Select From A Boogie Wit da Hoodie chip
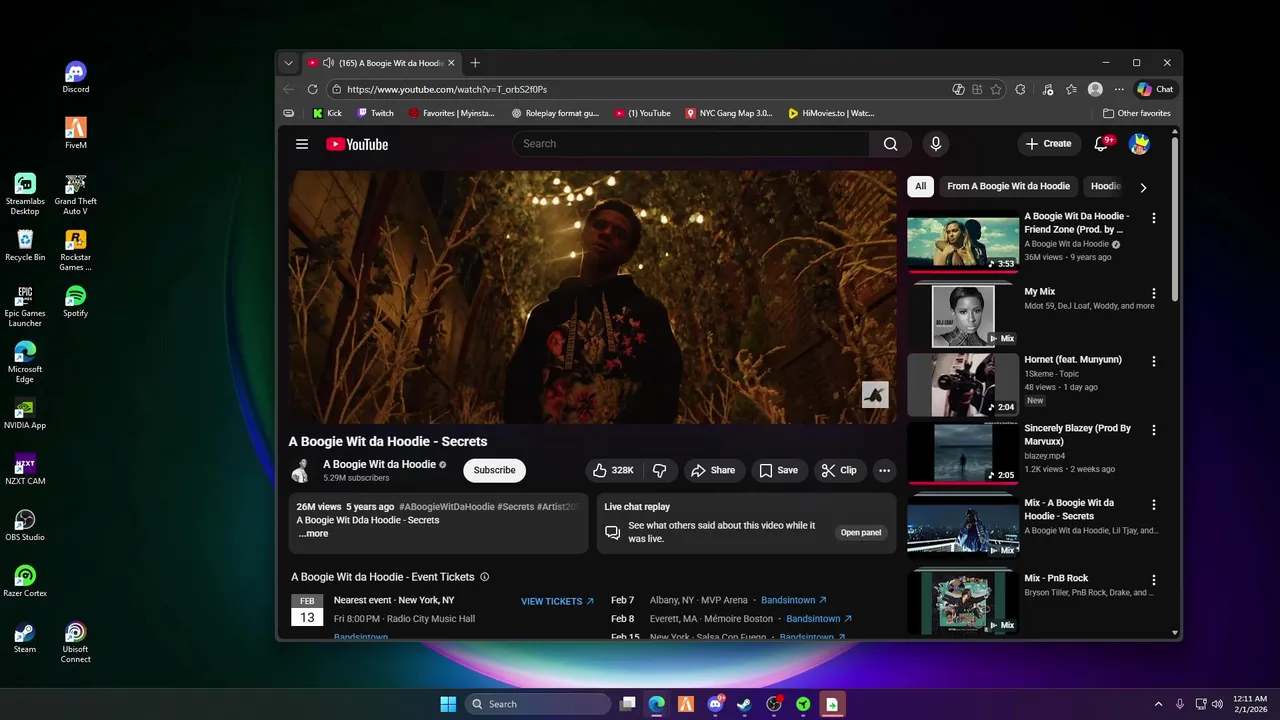The height and width of the screenshot is (720, 1280). click(x=1008, y=186)
